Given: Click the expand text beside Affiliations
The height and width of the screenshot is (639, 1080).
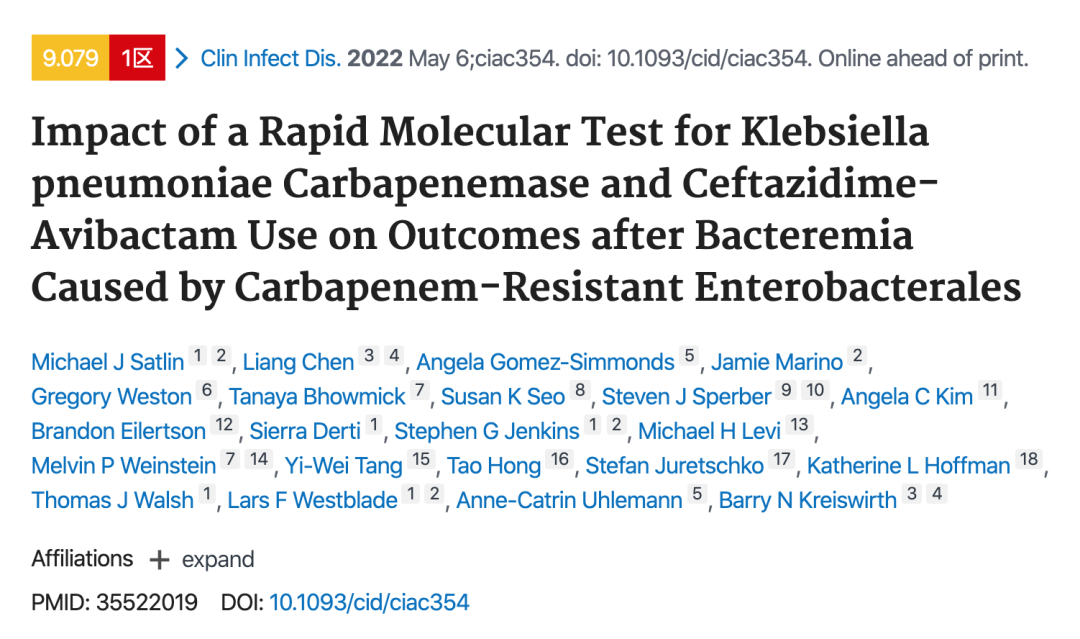Looking at the screenshot, I should pyautogui.click(x=218, y=559).
